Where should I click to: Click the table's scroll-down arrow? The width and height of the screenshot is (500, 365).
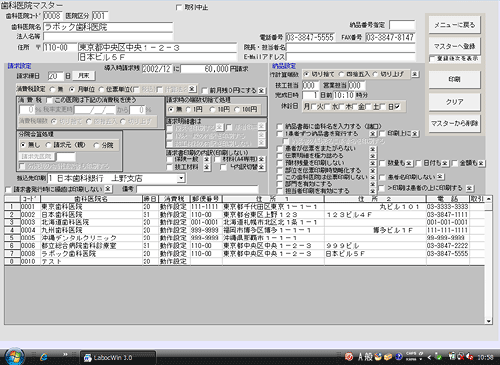pyautogui.click(x=489, y=321)
